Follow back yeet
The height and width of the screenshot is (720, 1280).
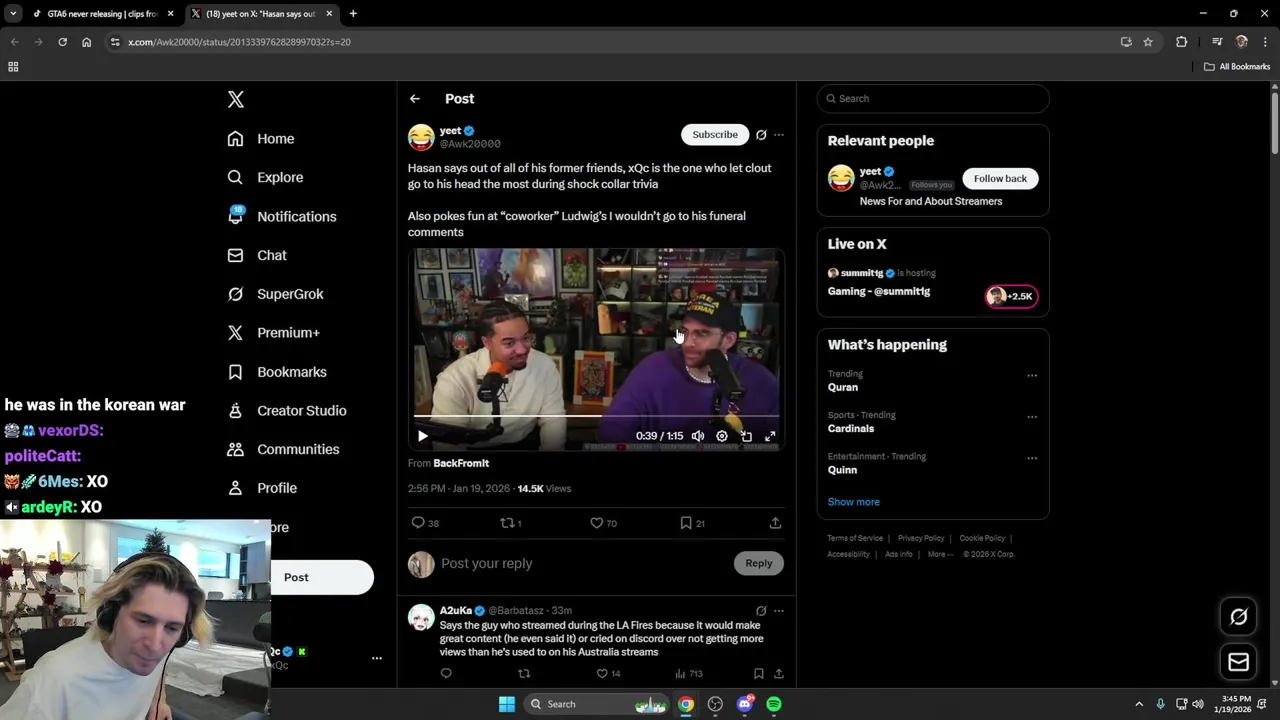(1000, 178)
